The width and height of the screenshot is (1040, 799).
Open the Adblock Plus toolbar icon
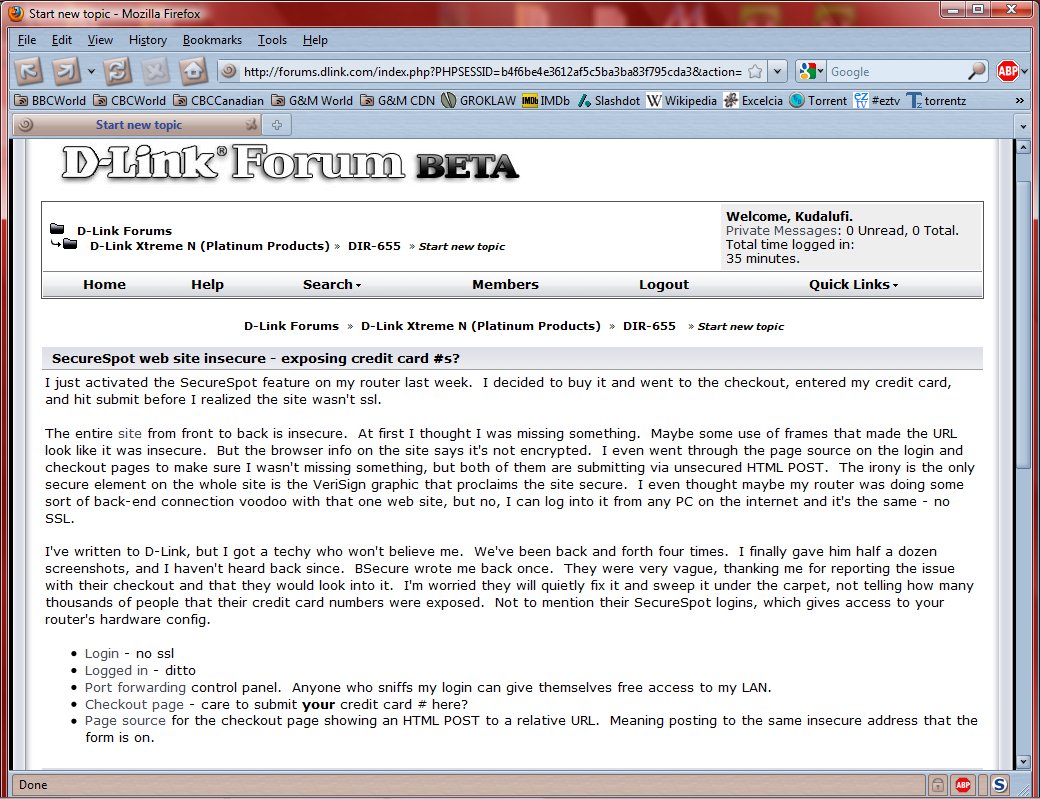click(x=1007, y=71)
